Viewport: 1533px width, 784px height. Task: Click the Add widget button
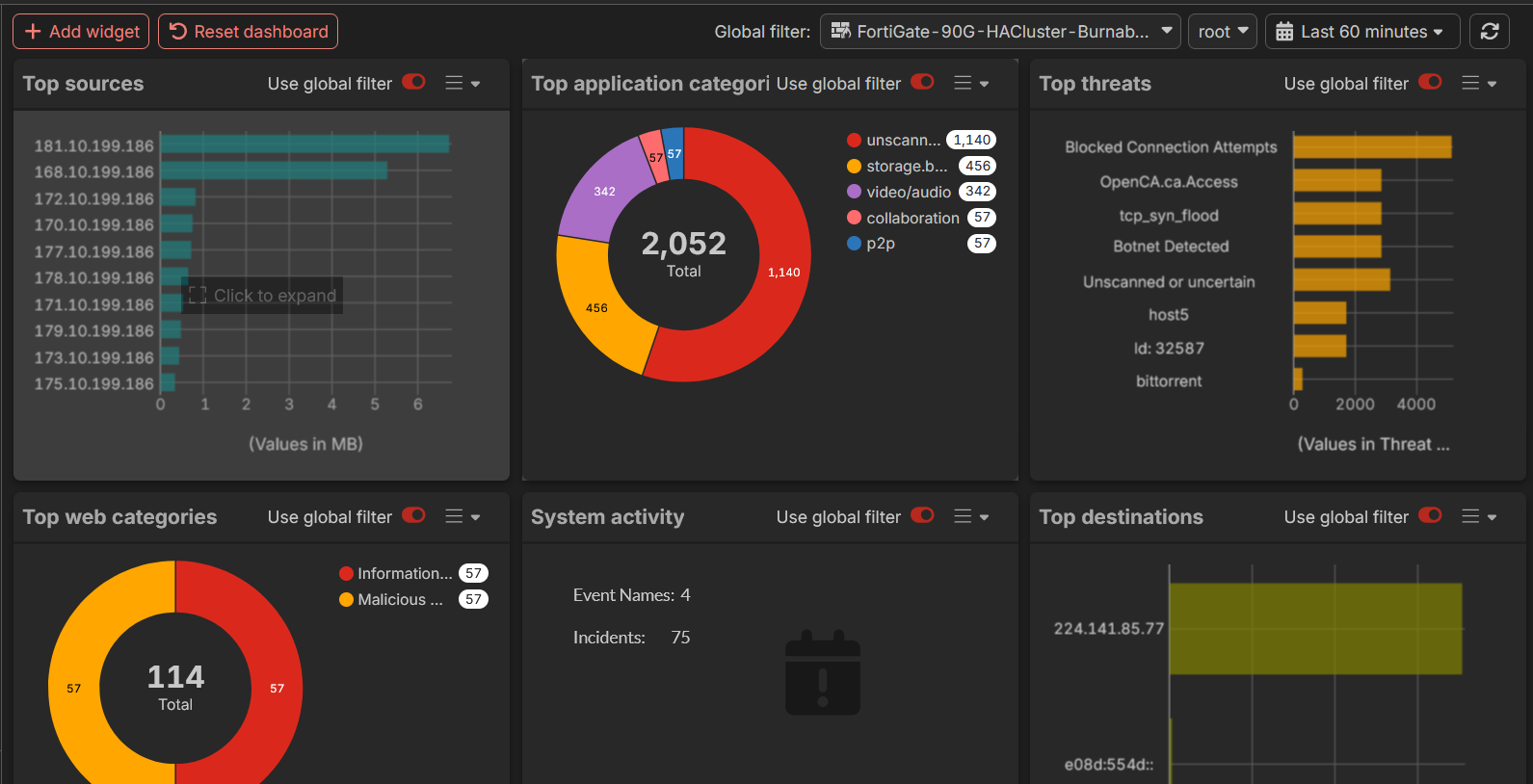click(81, 32)
